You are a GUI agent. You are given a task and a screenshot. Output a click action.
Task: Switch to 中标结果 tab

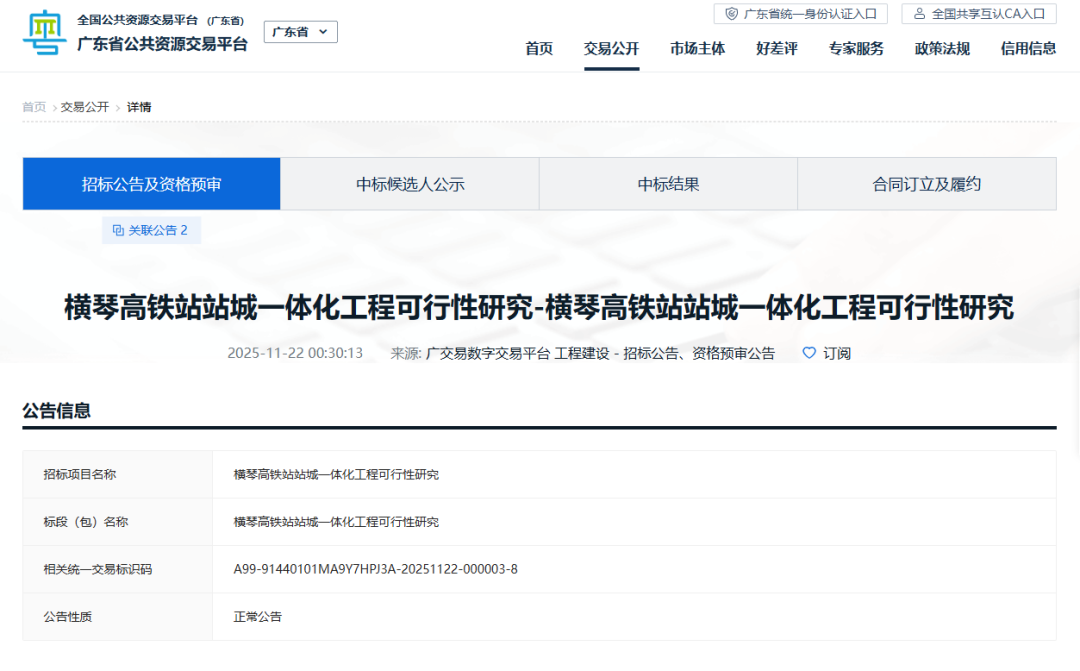pos(668,184)
